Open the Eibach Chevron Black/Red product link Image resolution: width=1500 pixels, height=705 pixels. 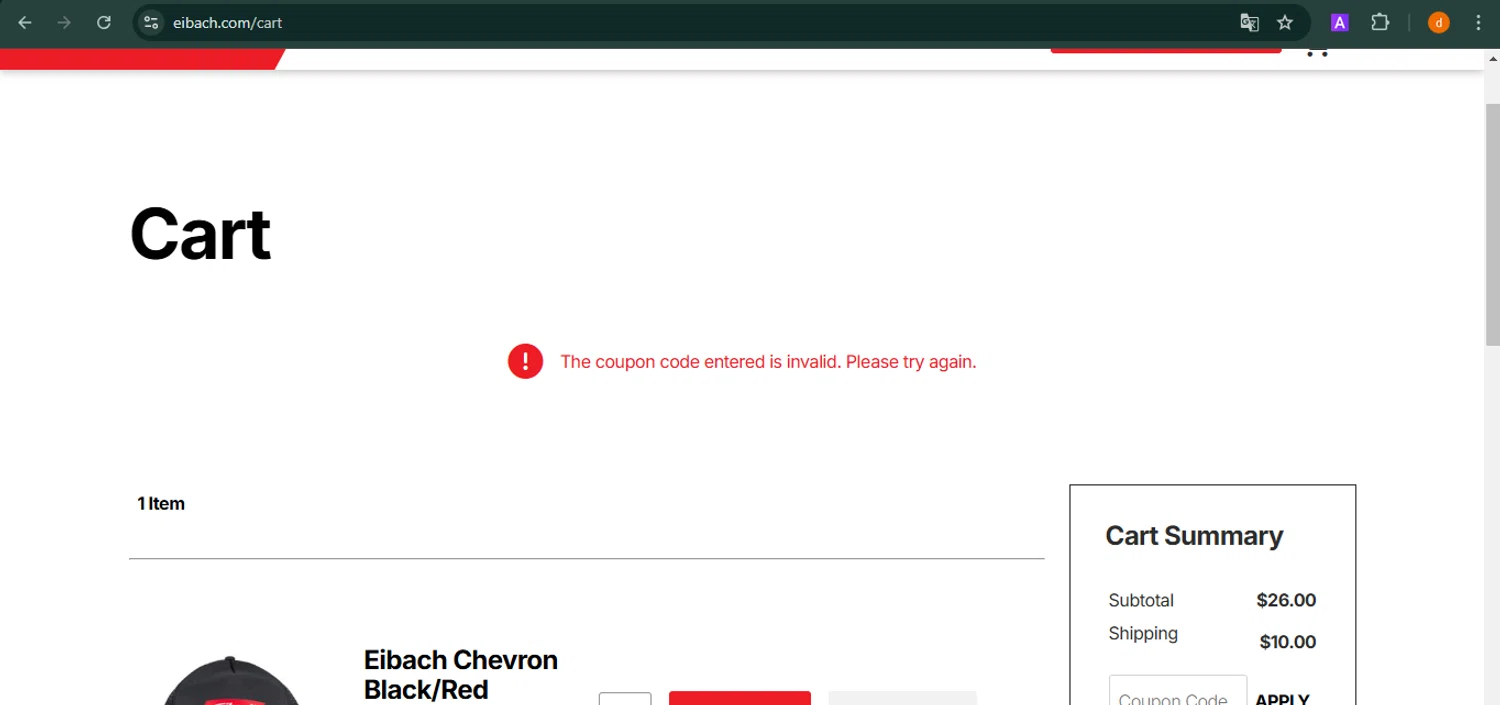(461, 675)
